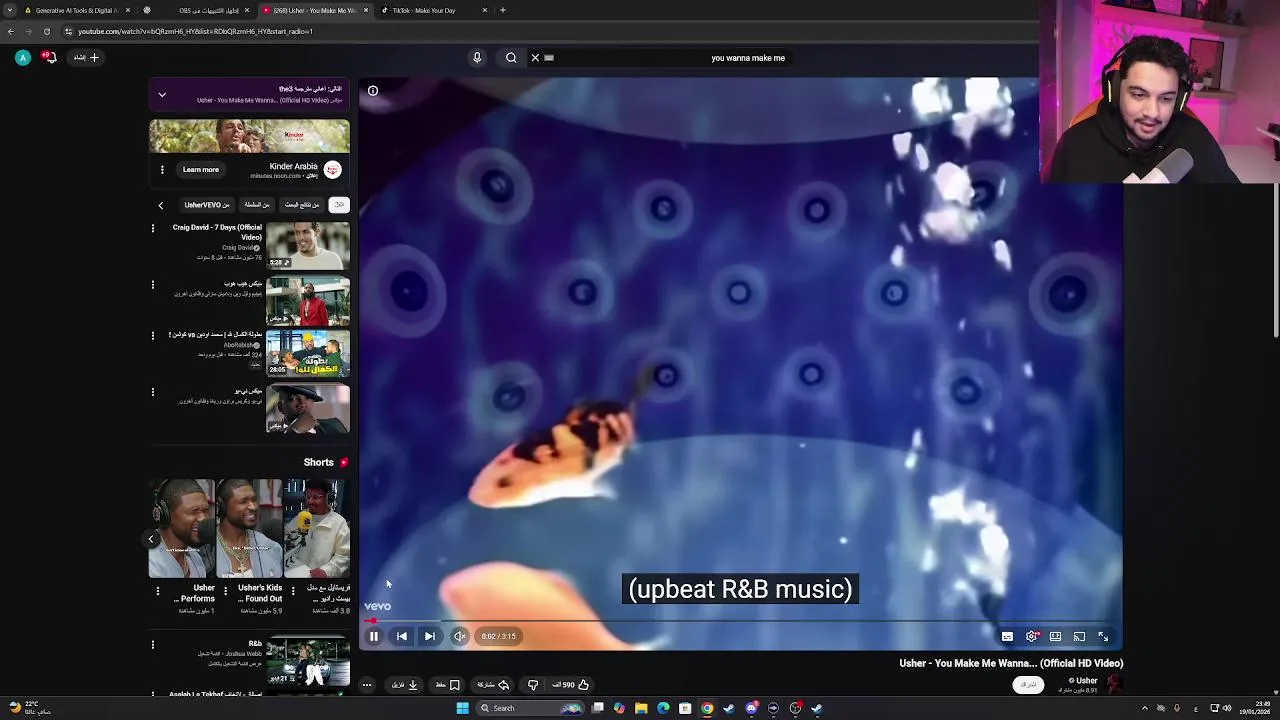
Task: Select the UsherVEVO filter chip
Action: (x=207, y=205)
